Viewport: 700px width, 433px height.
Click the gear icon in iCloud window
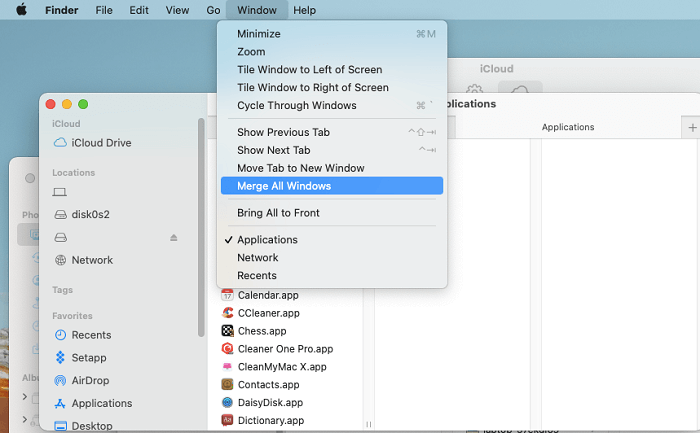474,88
